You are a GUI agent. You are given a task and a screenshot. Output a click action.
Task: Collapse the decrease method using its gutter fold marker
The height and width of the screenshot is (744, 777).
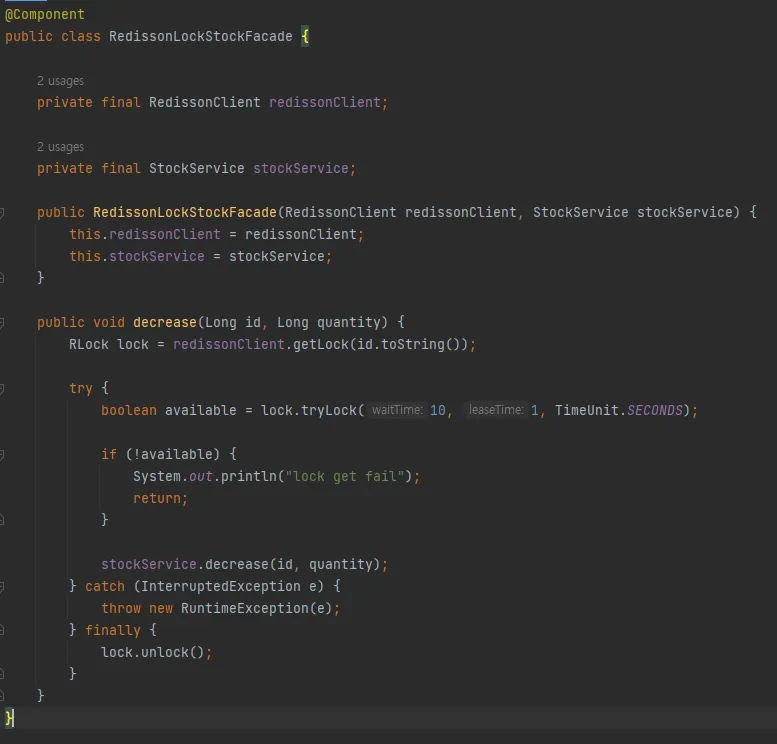(x=2, y=323)
